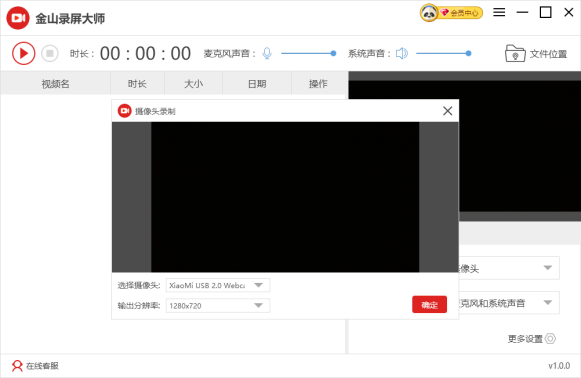Mute system sound via the speaker icon
Screen dimensions: 581x378
click(x=402, y=53)
